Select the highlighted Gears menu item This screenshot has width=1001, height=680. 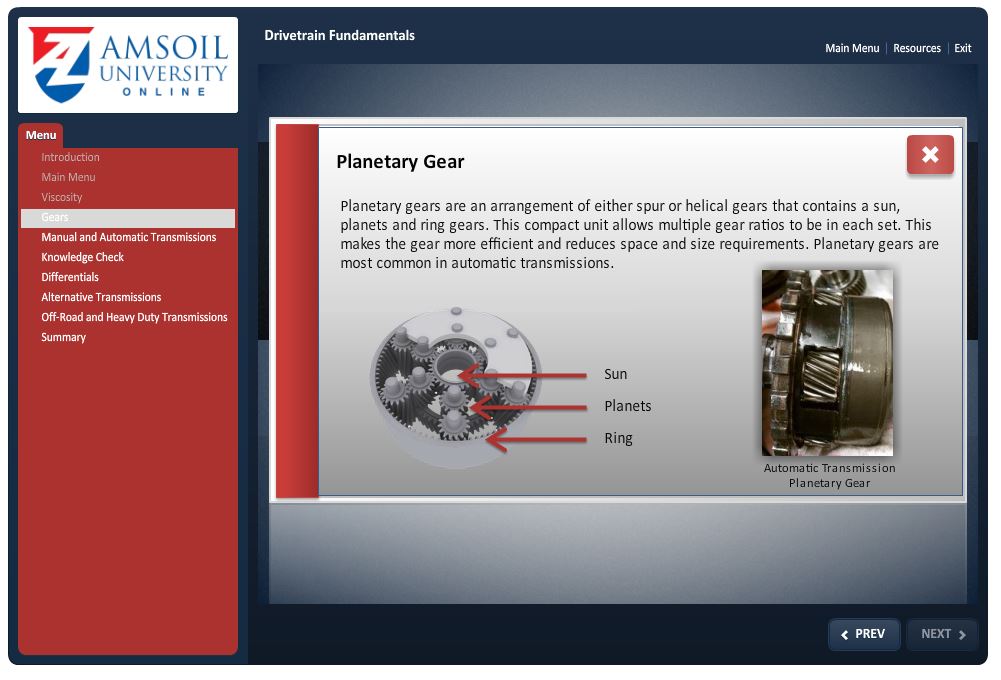128,218
